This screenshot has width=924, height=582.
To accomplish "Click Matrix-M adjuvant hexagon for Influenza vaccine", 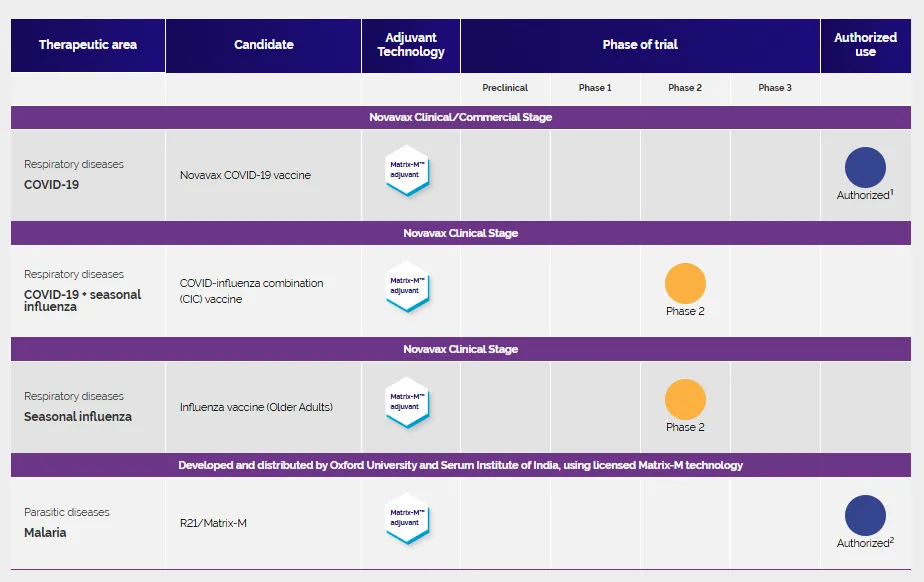I will pos(408,403).
